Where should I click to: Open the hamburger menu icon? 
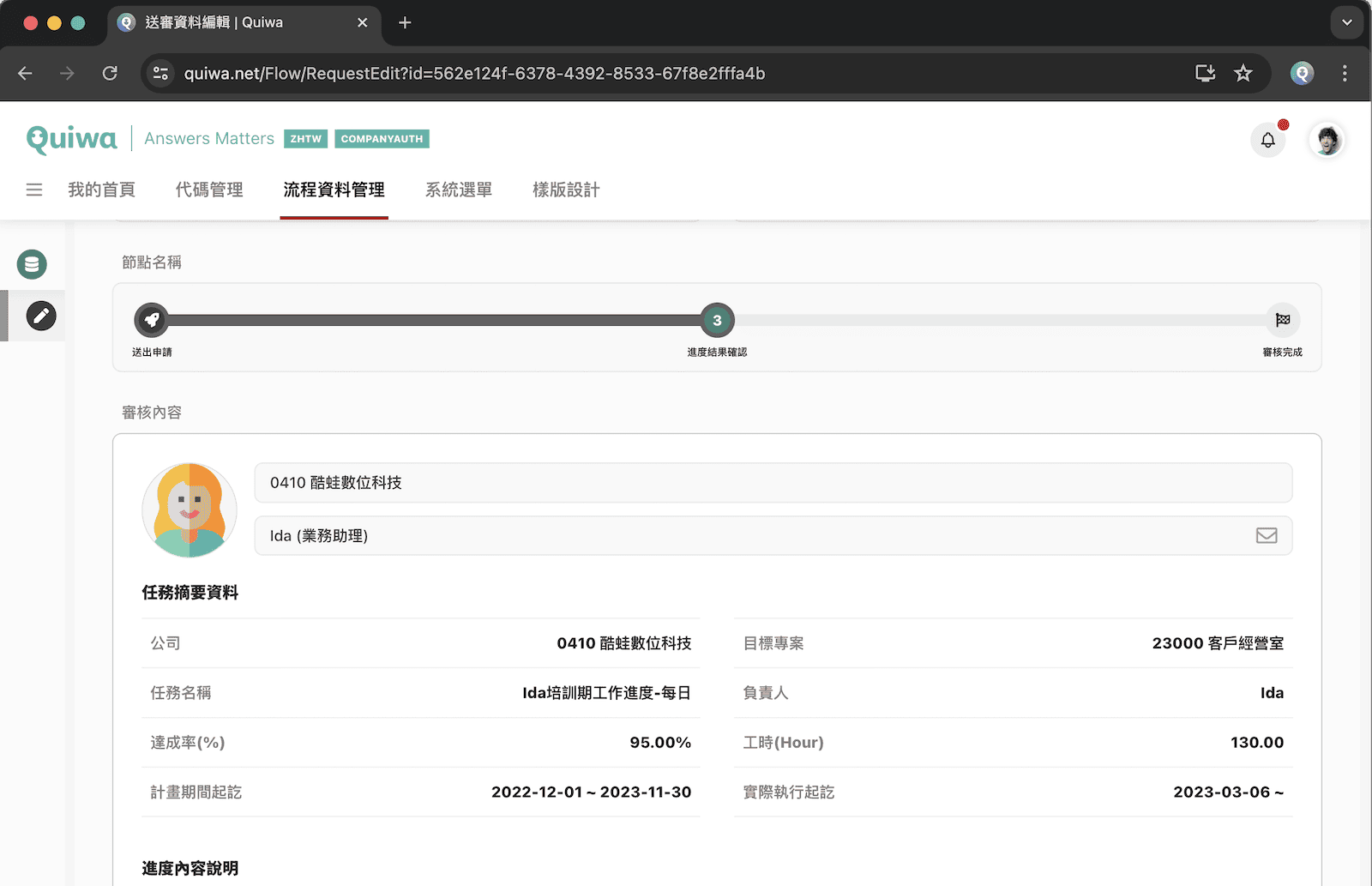34,190
